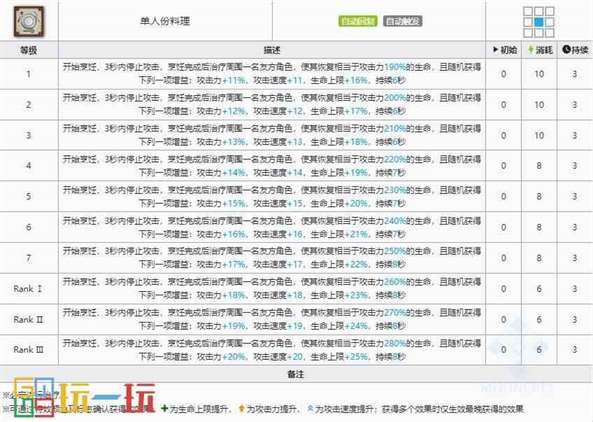
Task: Select level 5 cell
Action: click(x=29, y=196)
